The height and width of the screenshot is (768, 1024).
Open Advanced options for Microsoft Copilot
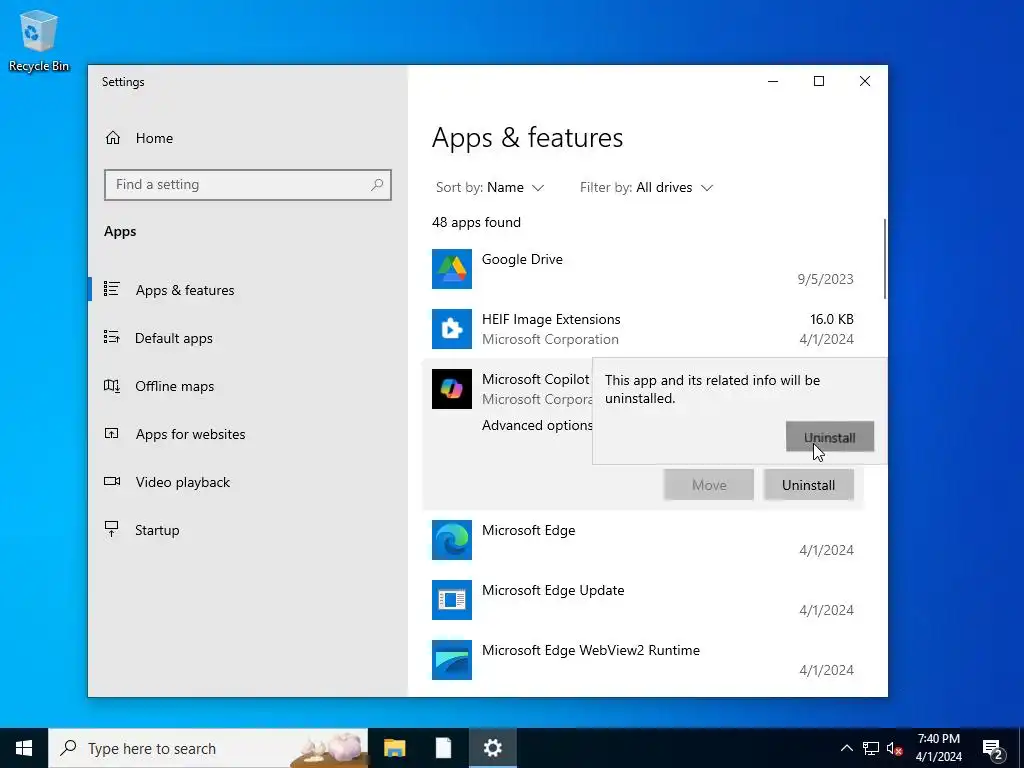coord(537,425)
